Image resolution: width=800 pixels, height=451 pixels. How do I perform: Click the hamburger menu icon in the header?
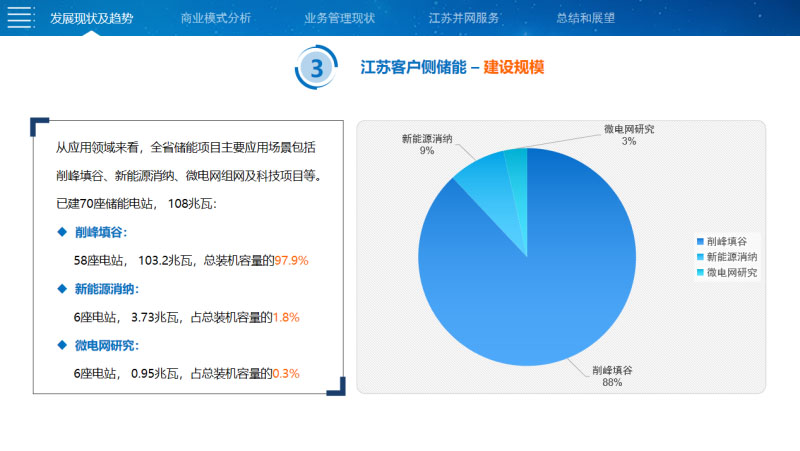[x=19, y=18]
